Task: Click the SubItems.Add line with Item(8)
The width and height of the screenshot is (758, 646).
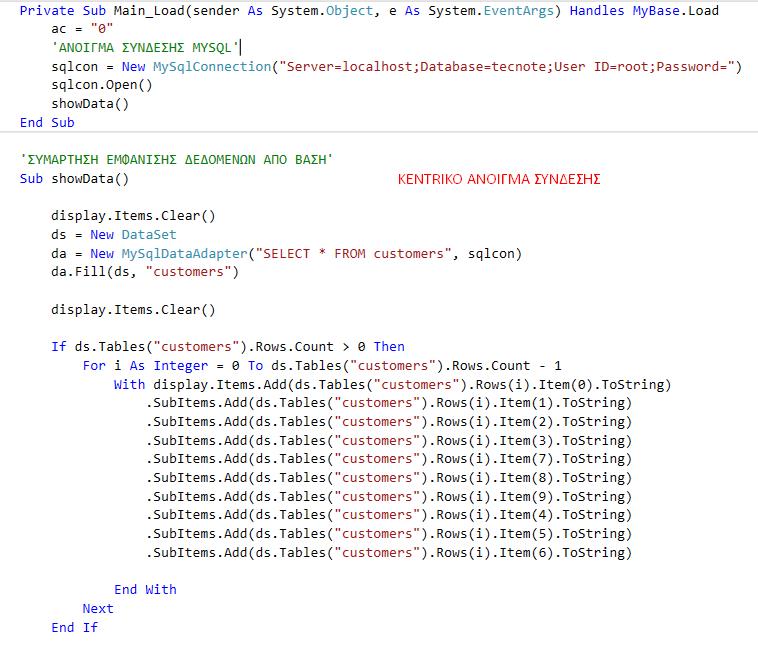Action: pos(389,478)
